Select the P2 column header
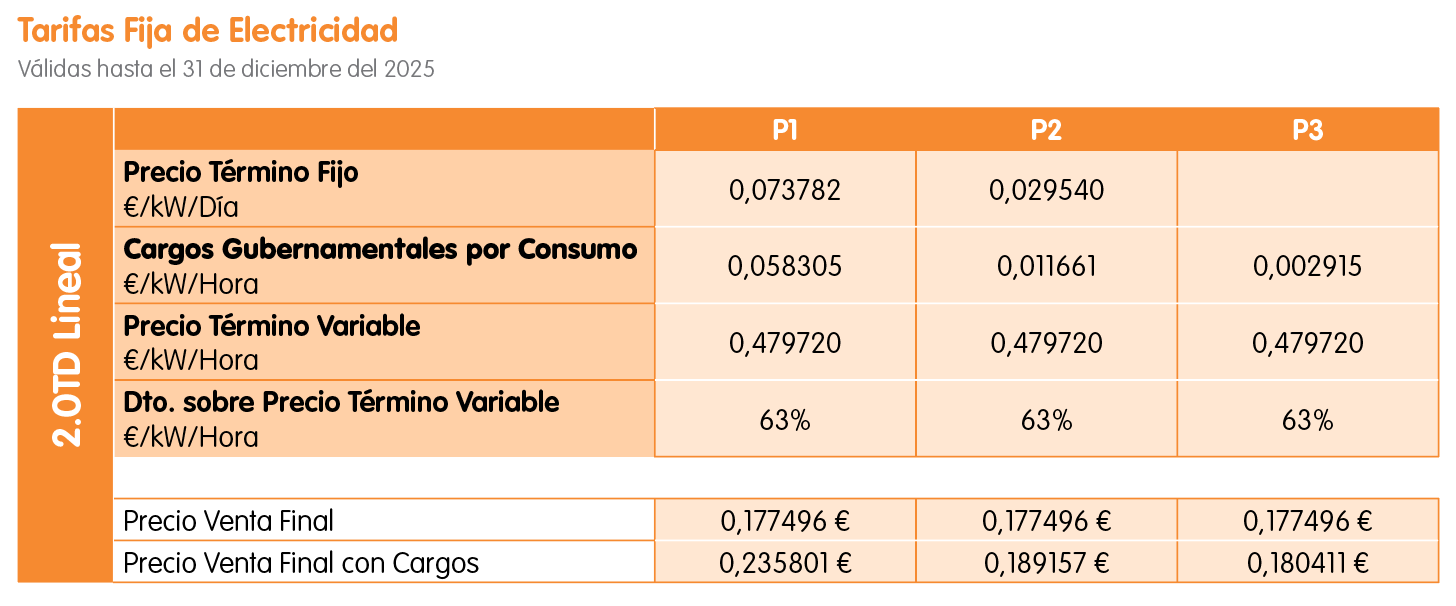The image size is (1456, 606). click(x=1046, y=130)
